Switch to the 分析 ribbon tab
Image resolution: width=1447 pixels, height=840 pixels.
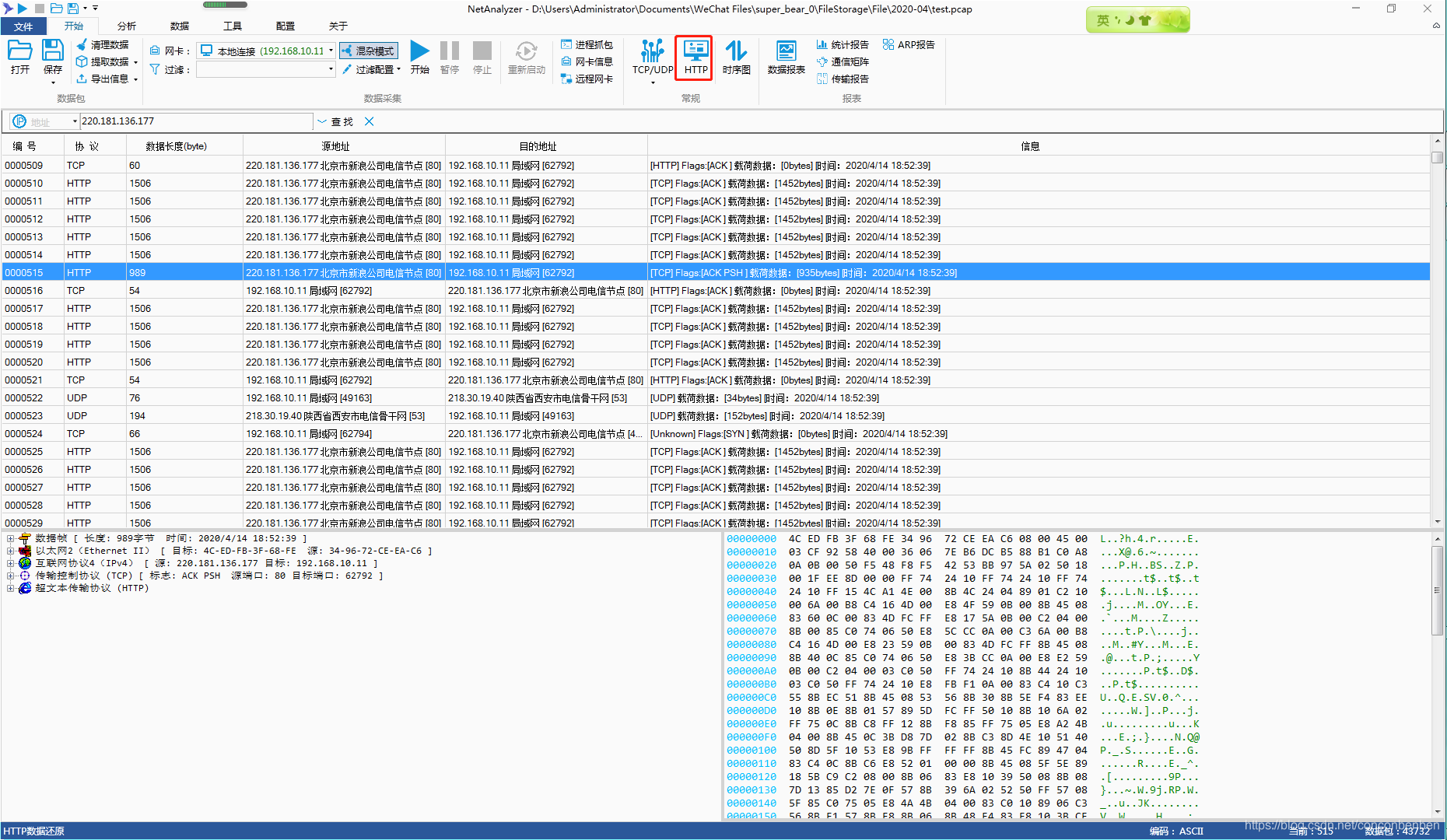(126, 25)
